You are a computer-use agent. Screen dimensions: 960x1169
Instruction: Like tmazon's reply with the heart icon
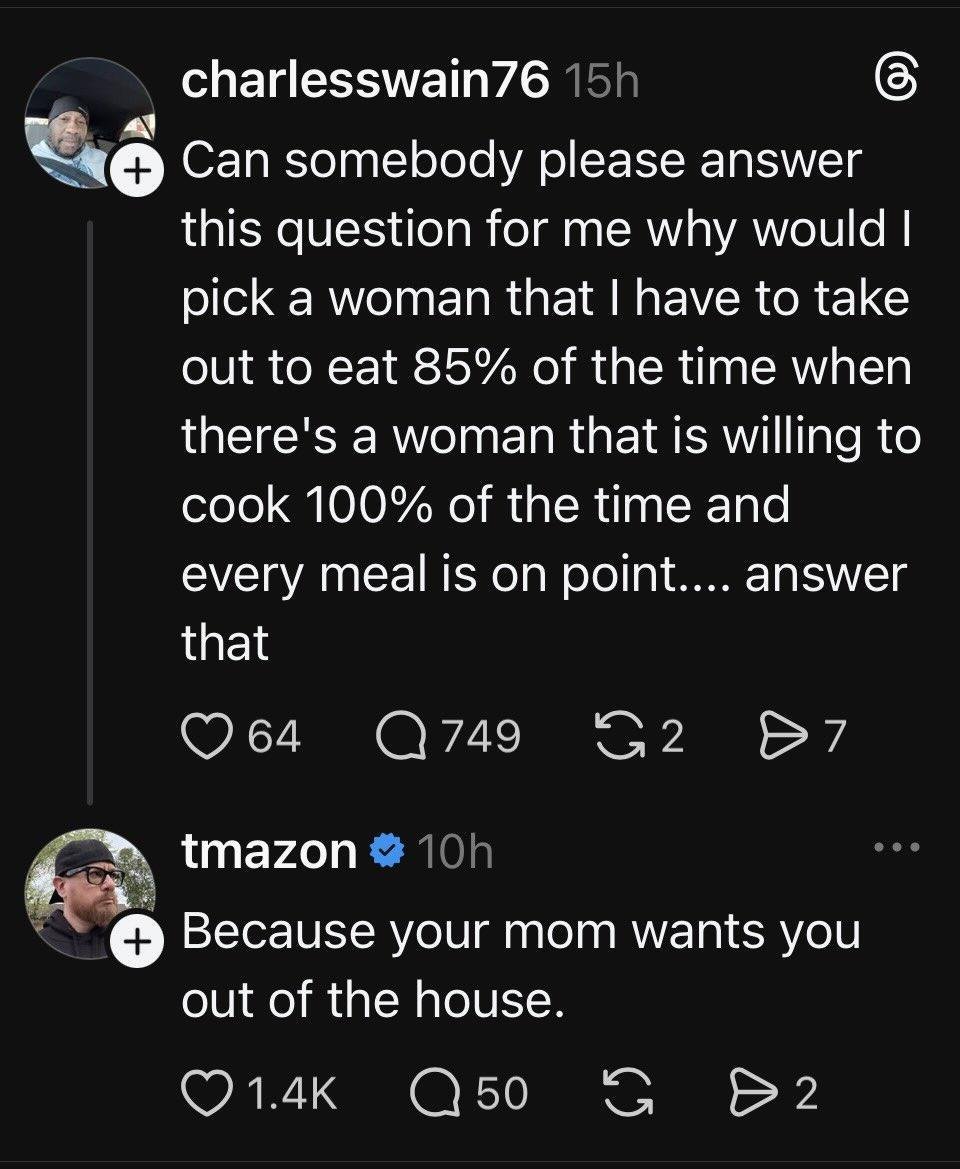coord(202,1092)
